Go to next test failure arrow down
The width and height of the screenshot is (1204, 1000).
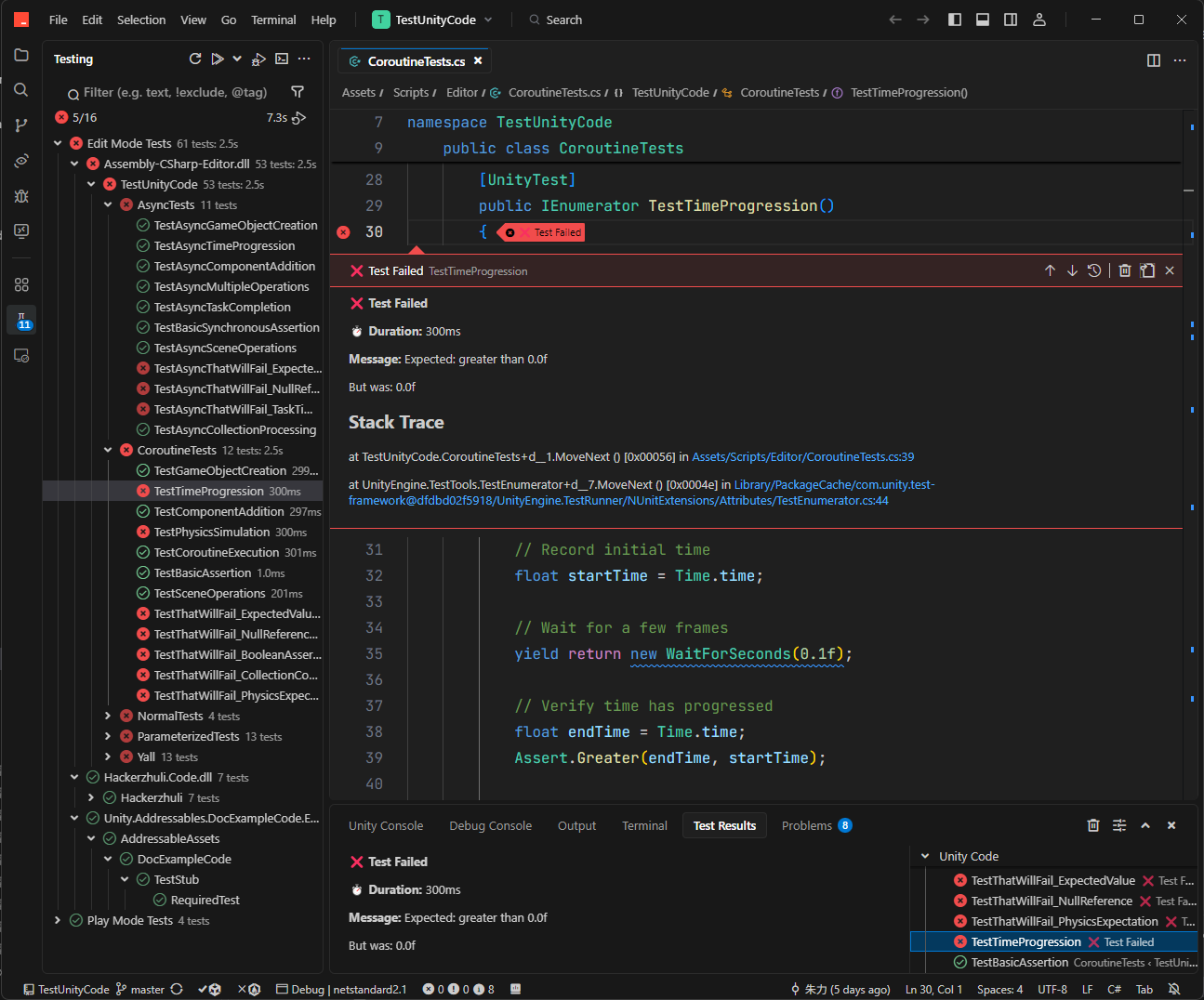pyautogui.click(x=1072, y=270)
